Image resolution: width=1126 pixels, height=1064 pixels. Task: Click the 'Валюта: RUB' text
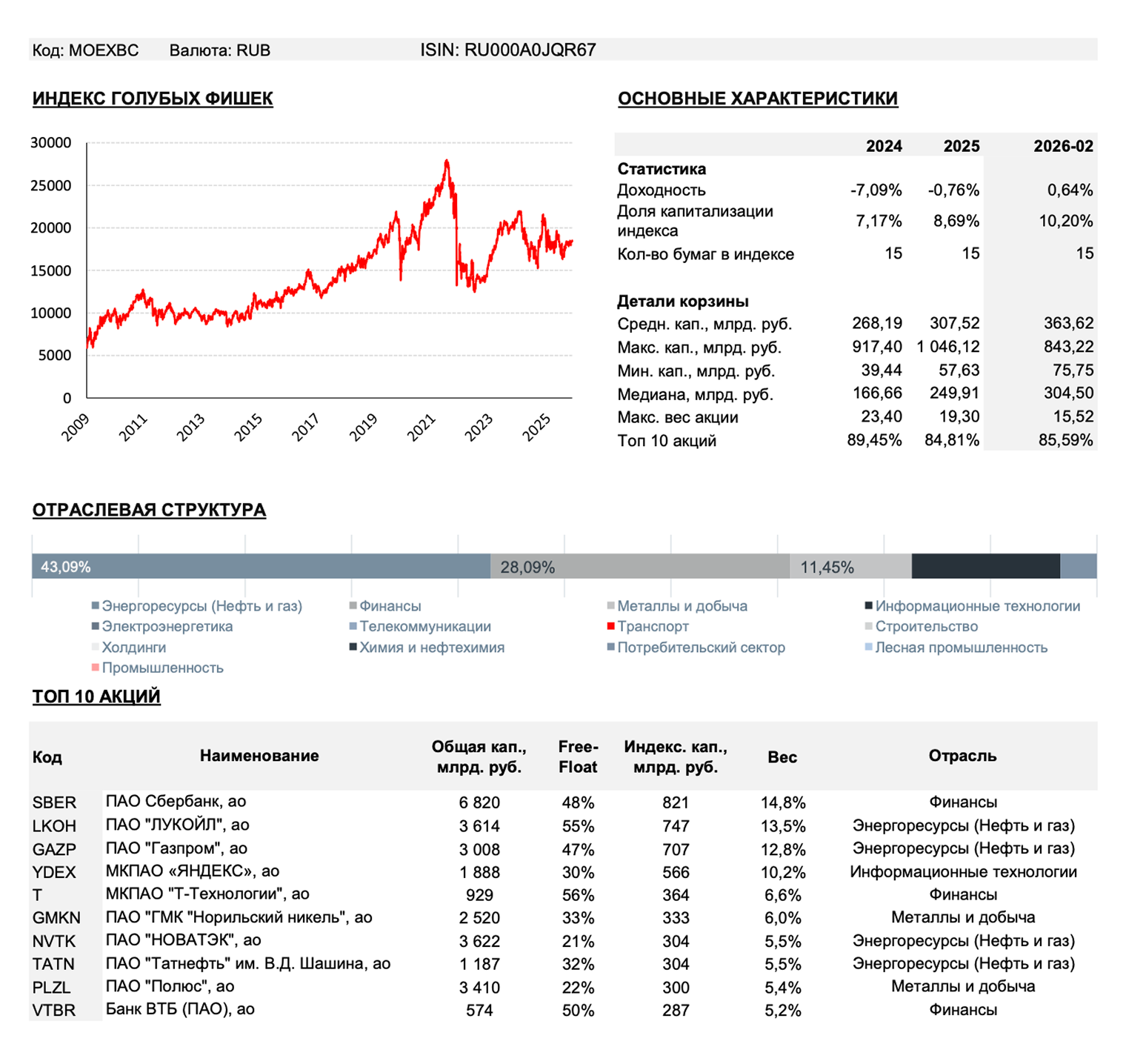point(220,50)
